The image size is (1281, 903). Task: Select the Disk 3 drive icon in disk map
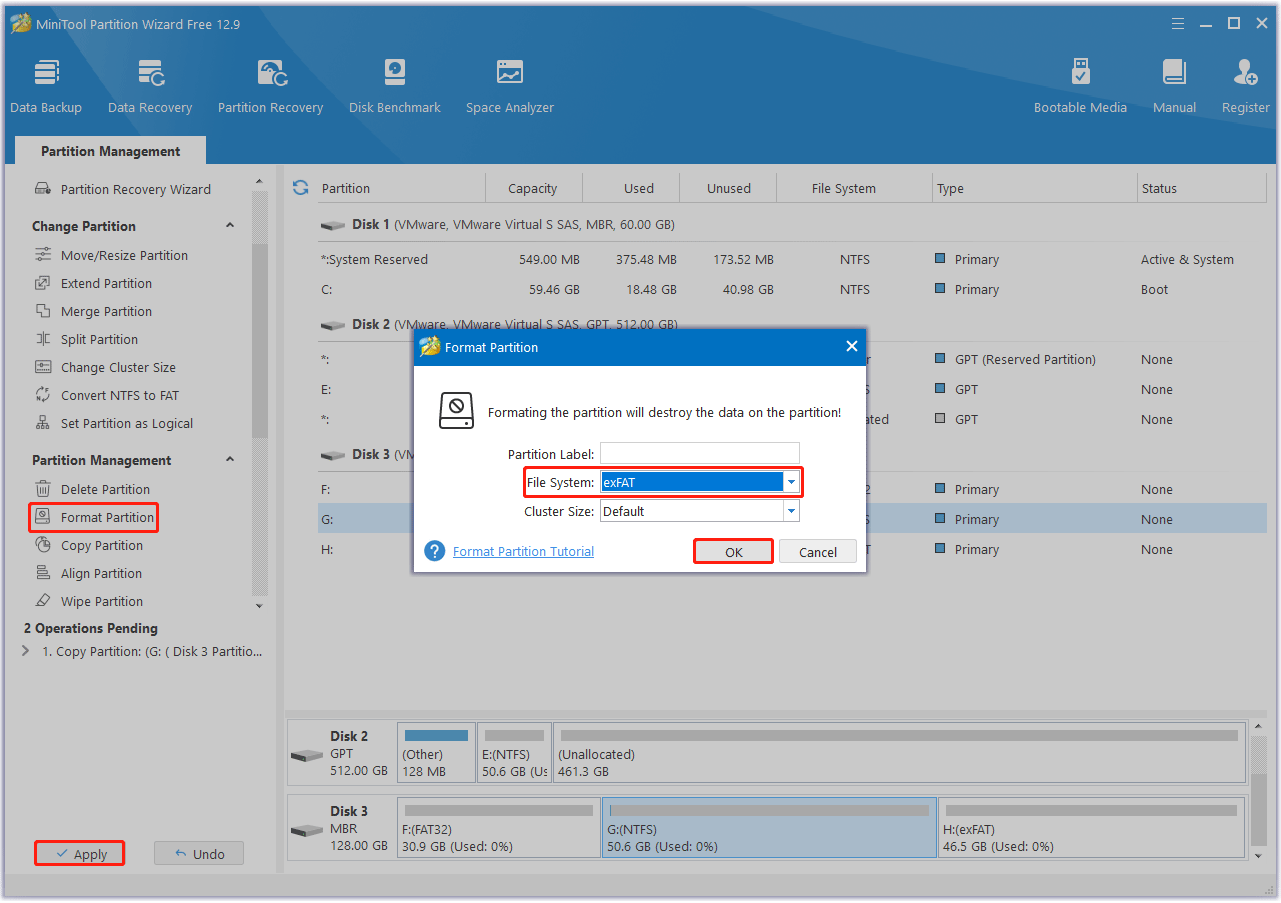[307, 830]
